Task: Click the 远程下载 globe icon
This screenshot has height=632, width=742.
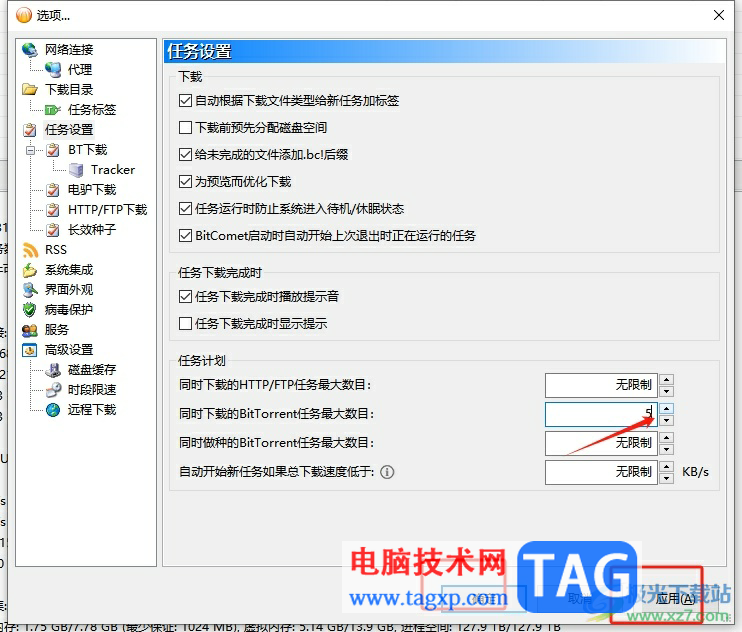Action: [53, 410]
